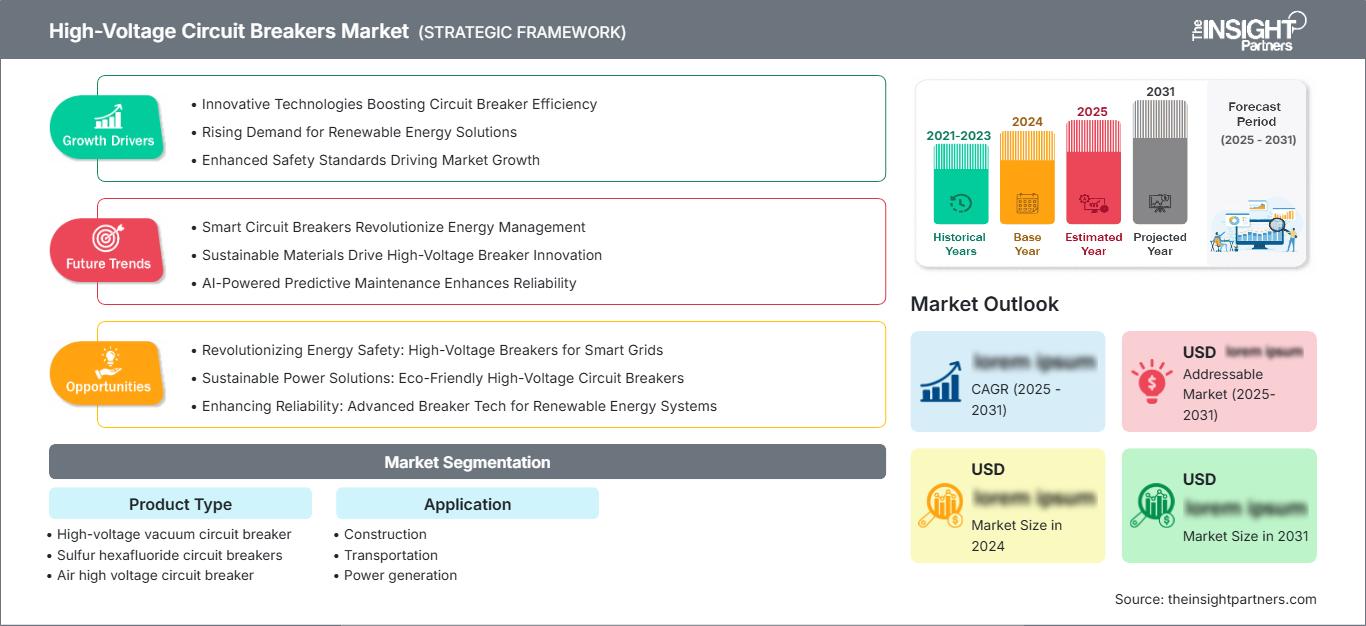The width and height of the screenshot is (1366, 626).
Task: Click the Future Trends target icon
Action: [108, 238]
